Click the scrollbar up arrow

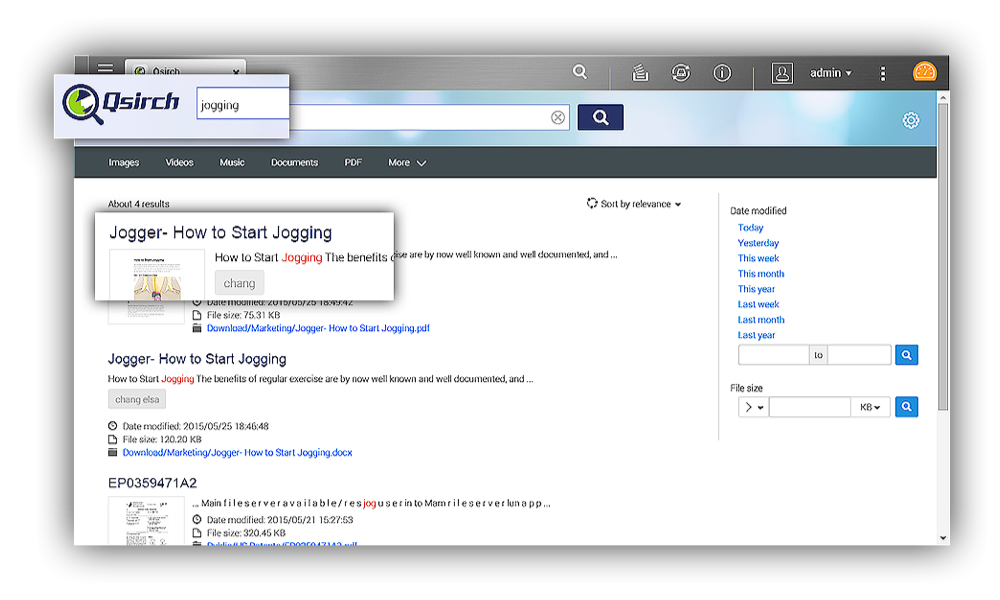click(943, 98)
